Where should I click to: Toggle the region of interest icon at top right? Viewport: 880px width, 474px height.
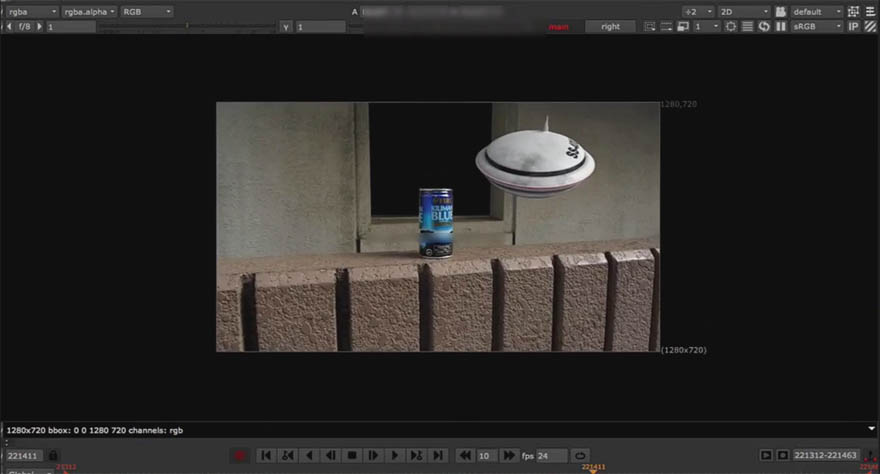[x=853, y=11]
